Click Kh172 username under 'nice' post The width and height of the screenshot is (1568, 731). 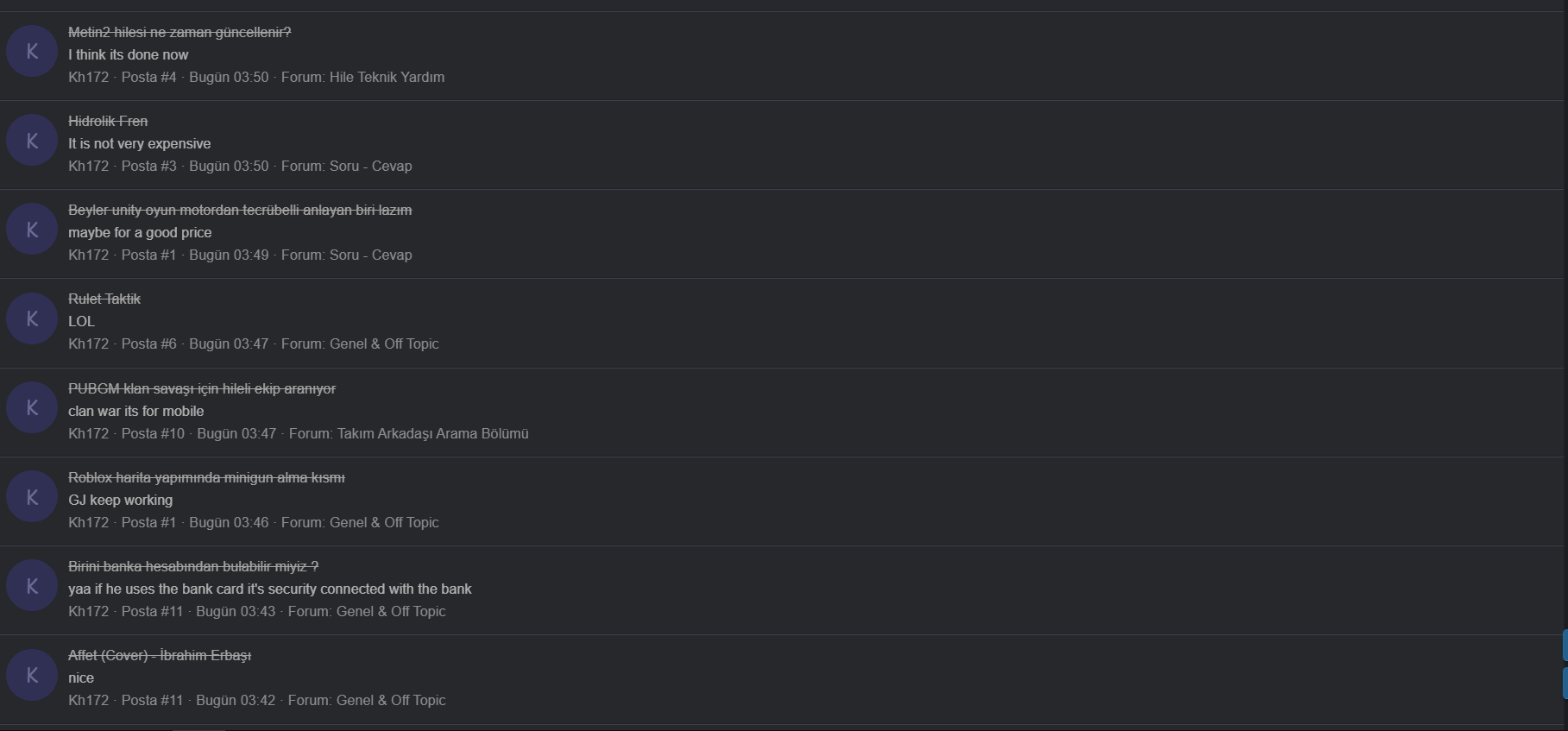tap(89, 700)
